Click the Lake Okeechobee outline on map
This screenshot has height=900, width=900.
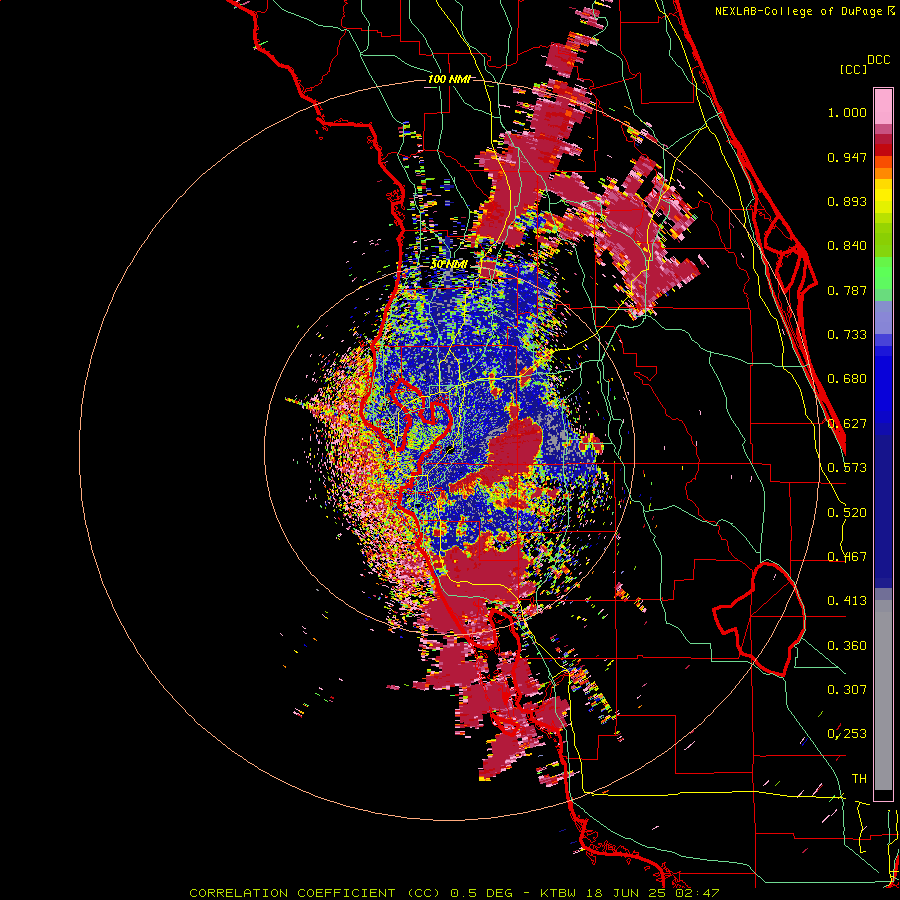click(x=759, y=619)
